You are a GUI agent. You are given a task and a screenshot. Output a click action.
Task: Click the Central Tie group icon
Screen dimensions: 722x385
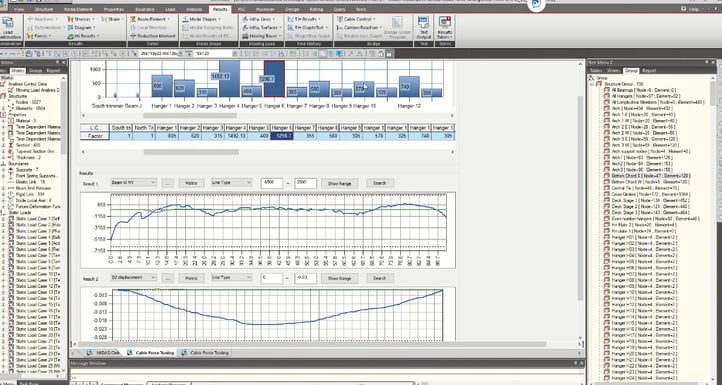coord(607,188)
